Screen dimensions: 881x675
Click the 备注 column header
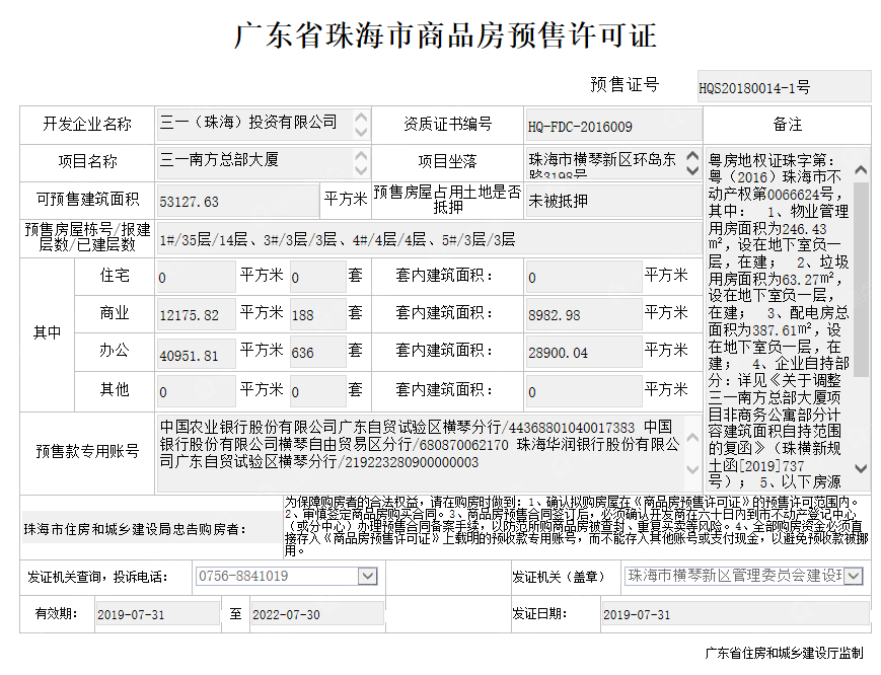point(787,125)
